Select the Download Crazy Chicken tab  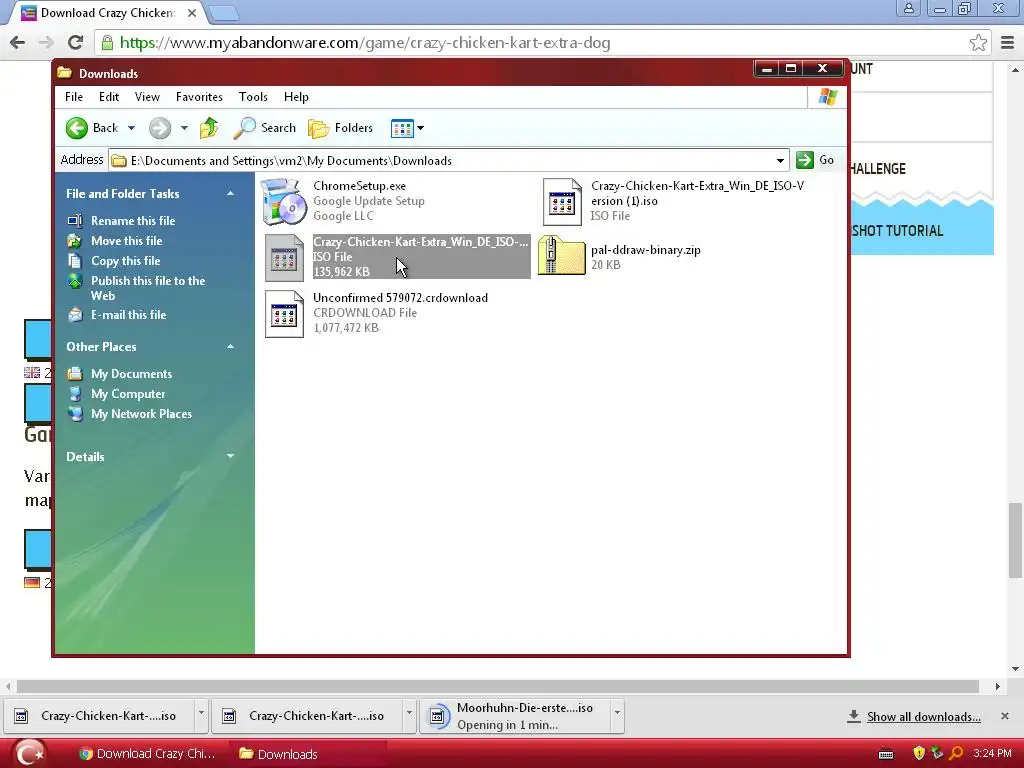108,13
